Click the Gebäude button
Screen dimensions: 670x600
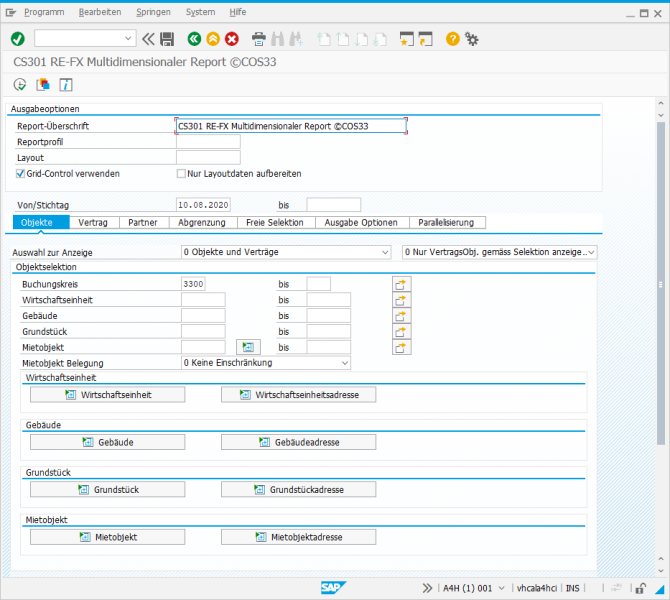point(108,442)
